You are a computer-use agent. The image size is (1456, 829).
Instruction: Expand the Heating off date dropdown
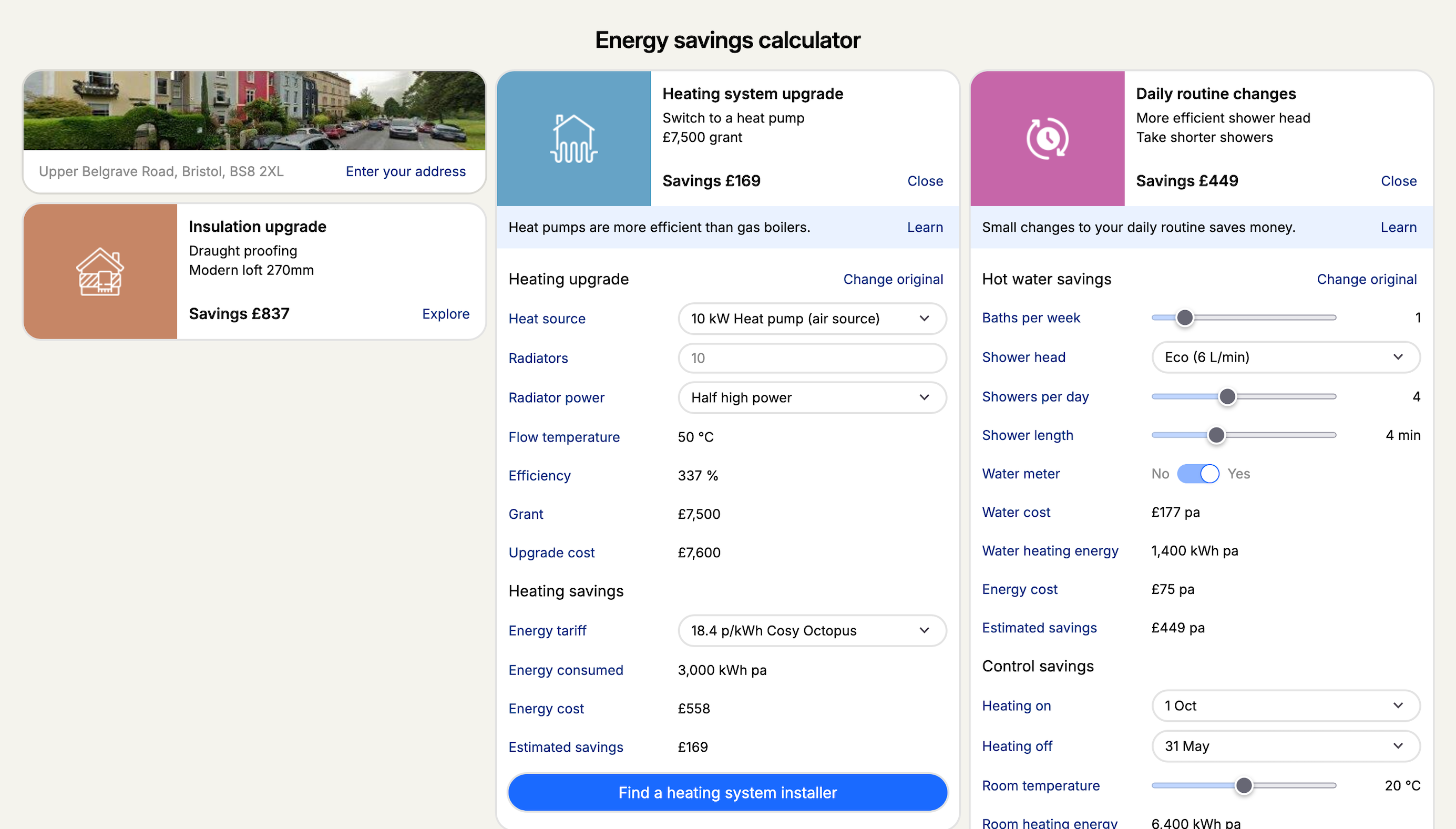(1285, 746)
